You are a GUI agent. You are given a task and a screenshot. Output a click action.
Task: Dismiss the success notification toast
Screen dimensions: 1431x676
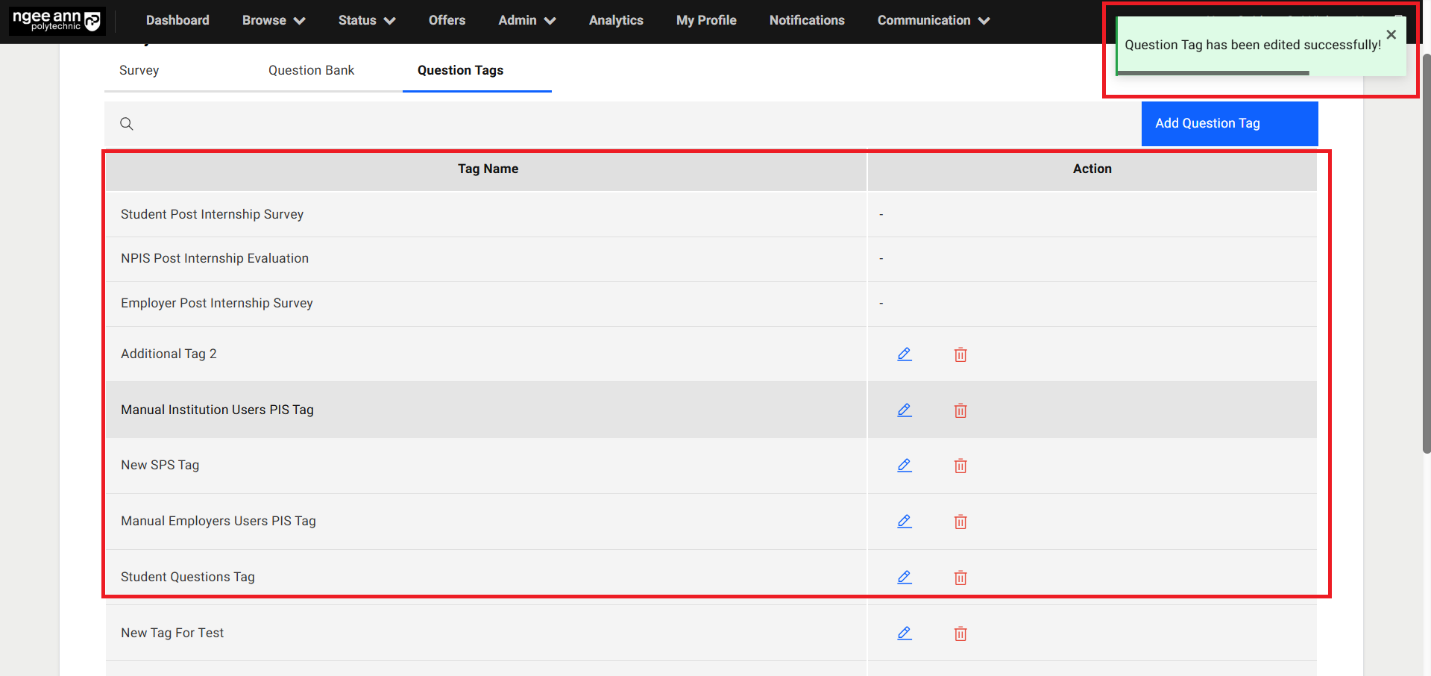click(1390, 35)
